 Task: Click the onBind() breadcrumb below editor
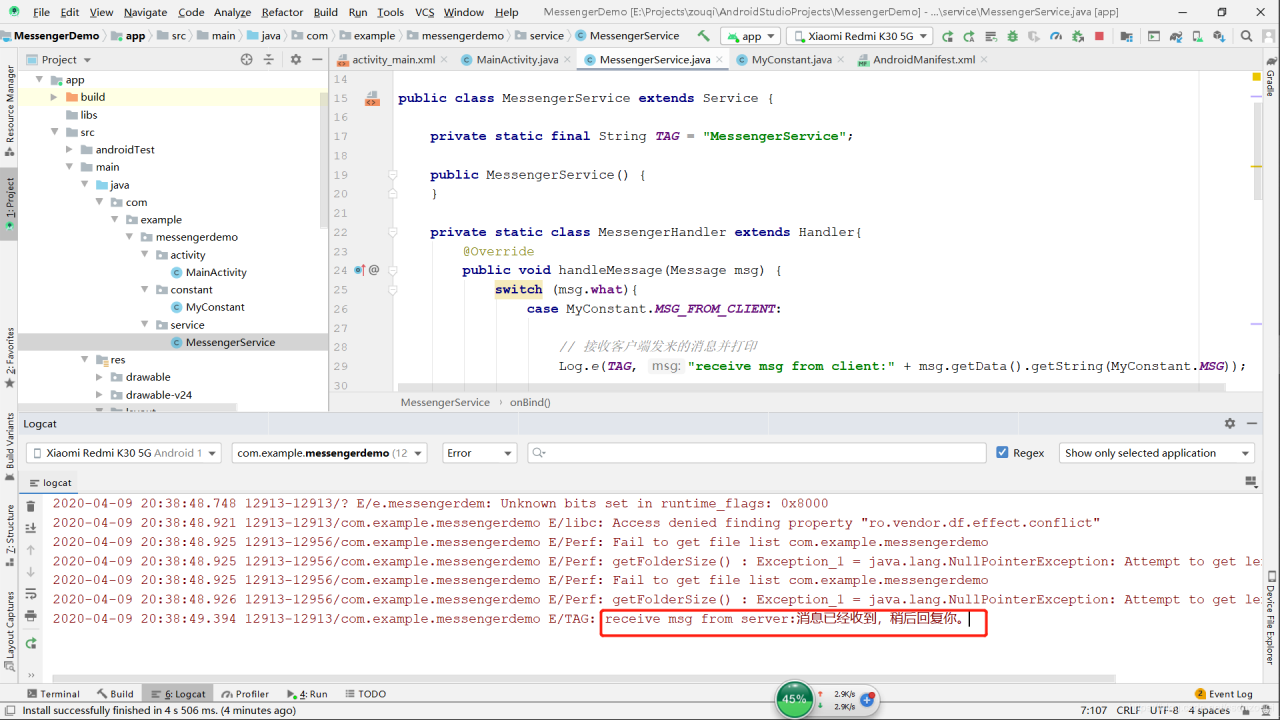point(530,402)
